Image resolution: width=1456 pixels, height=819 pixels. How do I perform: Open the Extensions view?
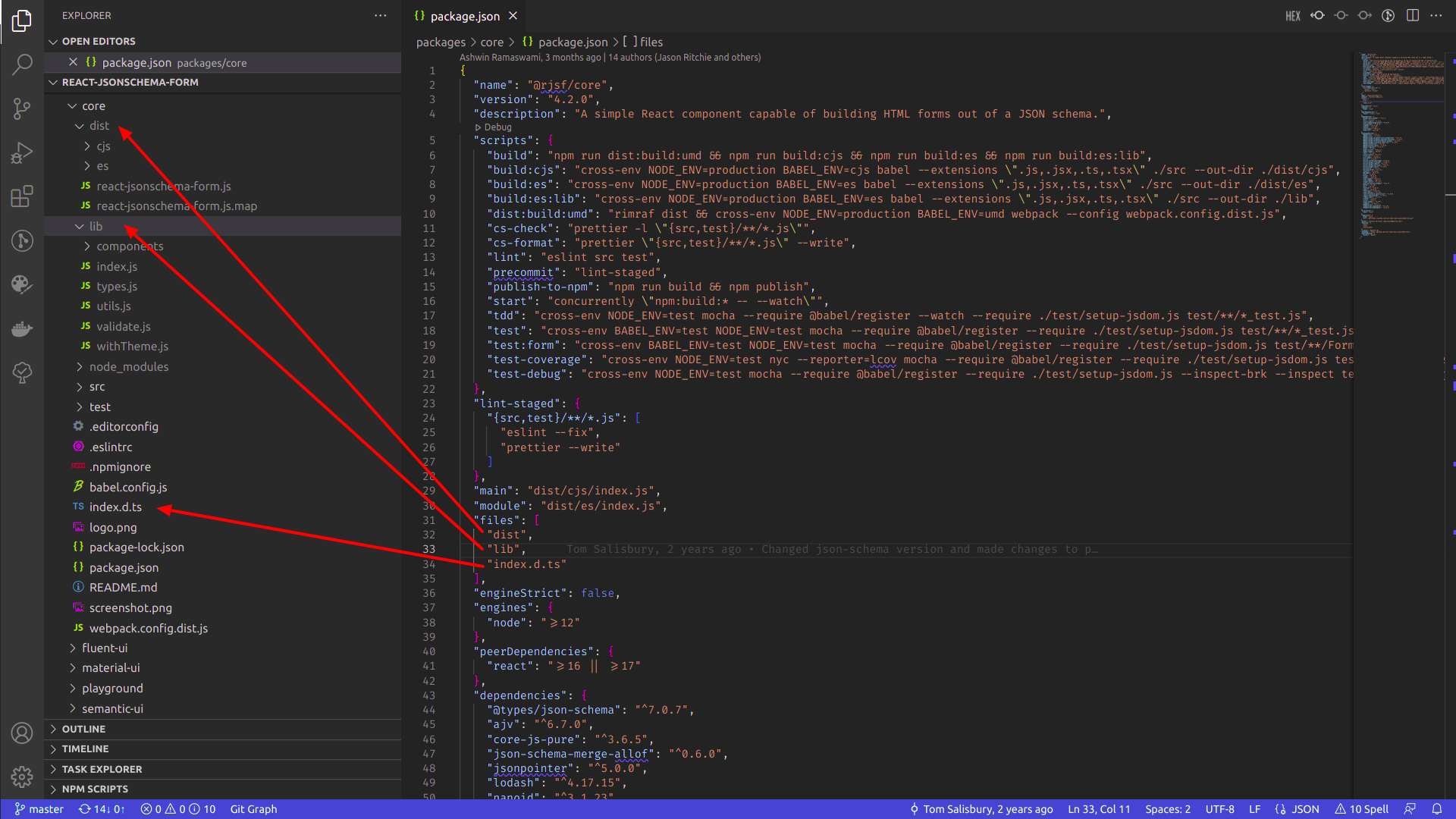(x=22, y=196)
